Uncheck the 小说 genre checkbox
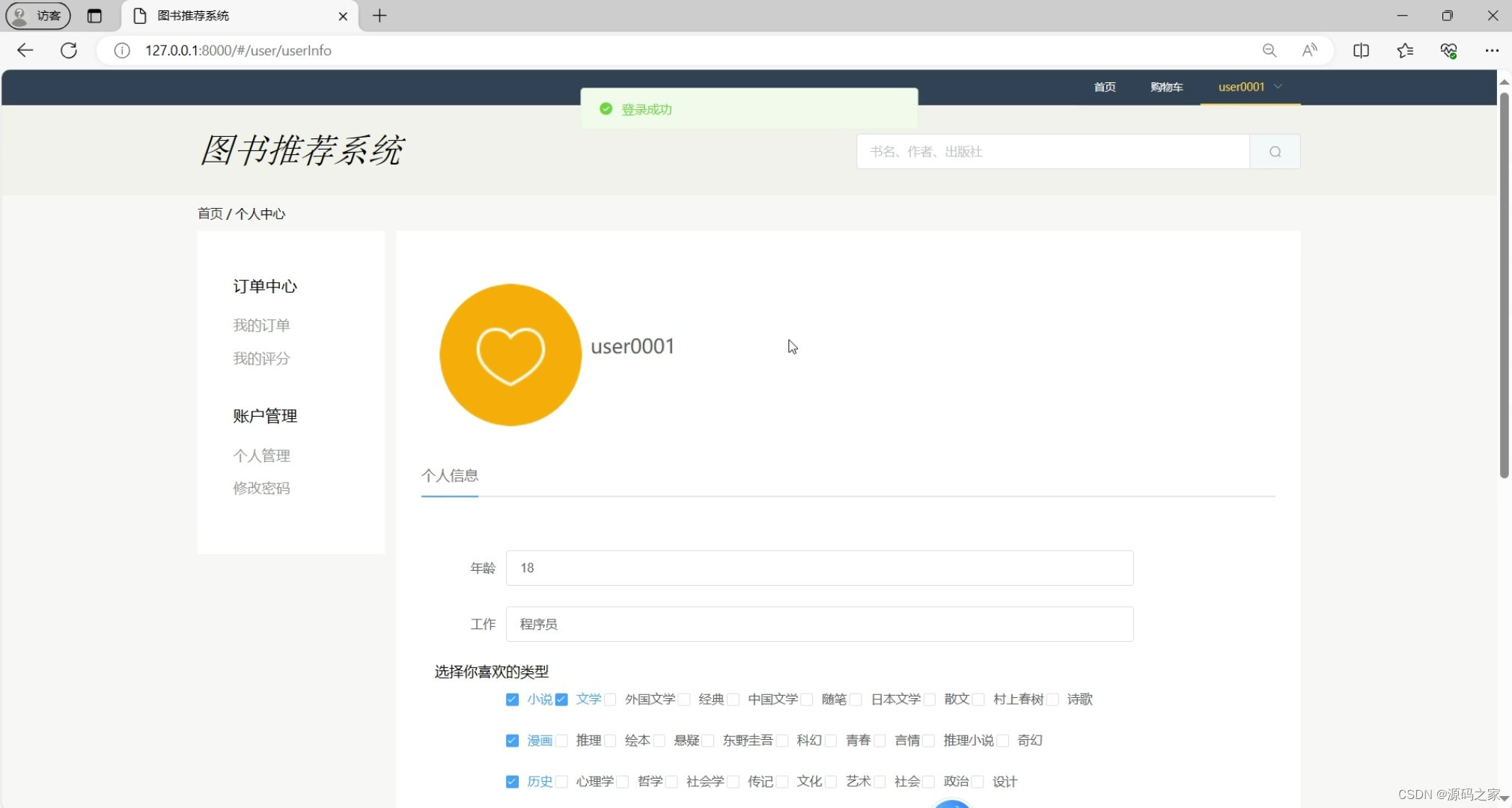Image resolution: width=1512 pixels, height=808 pixels. pos(511,699)
